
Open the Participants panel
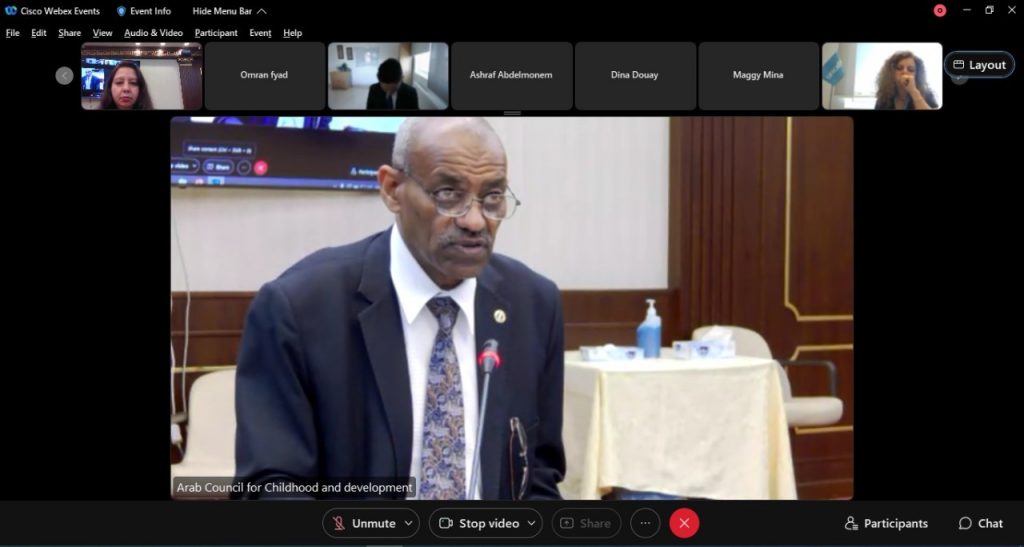886,524
